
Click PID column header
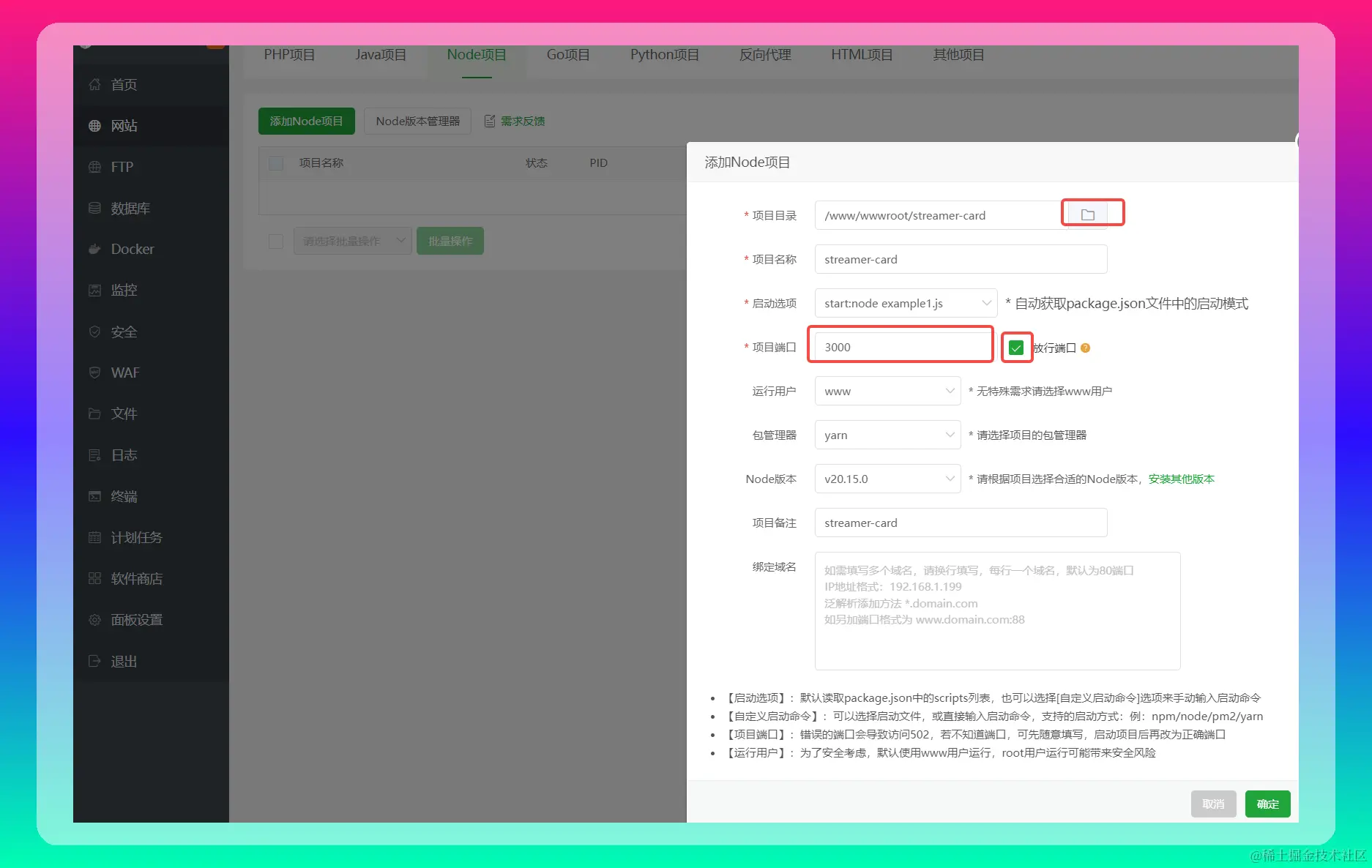pyautogui.click(x=599, y=162)
